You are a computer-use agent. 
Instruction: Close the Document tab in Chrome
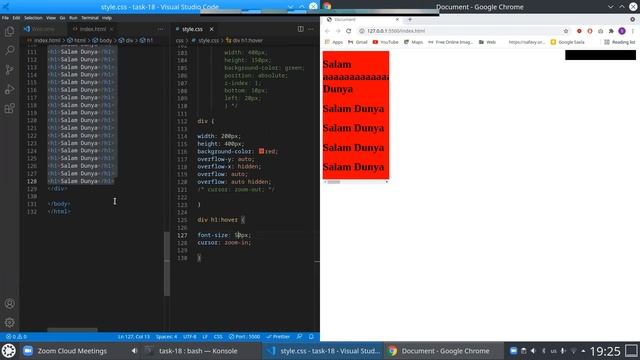point(397,19)
